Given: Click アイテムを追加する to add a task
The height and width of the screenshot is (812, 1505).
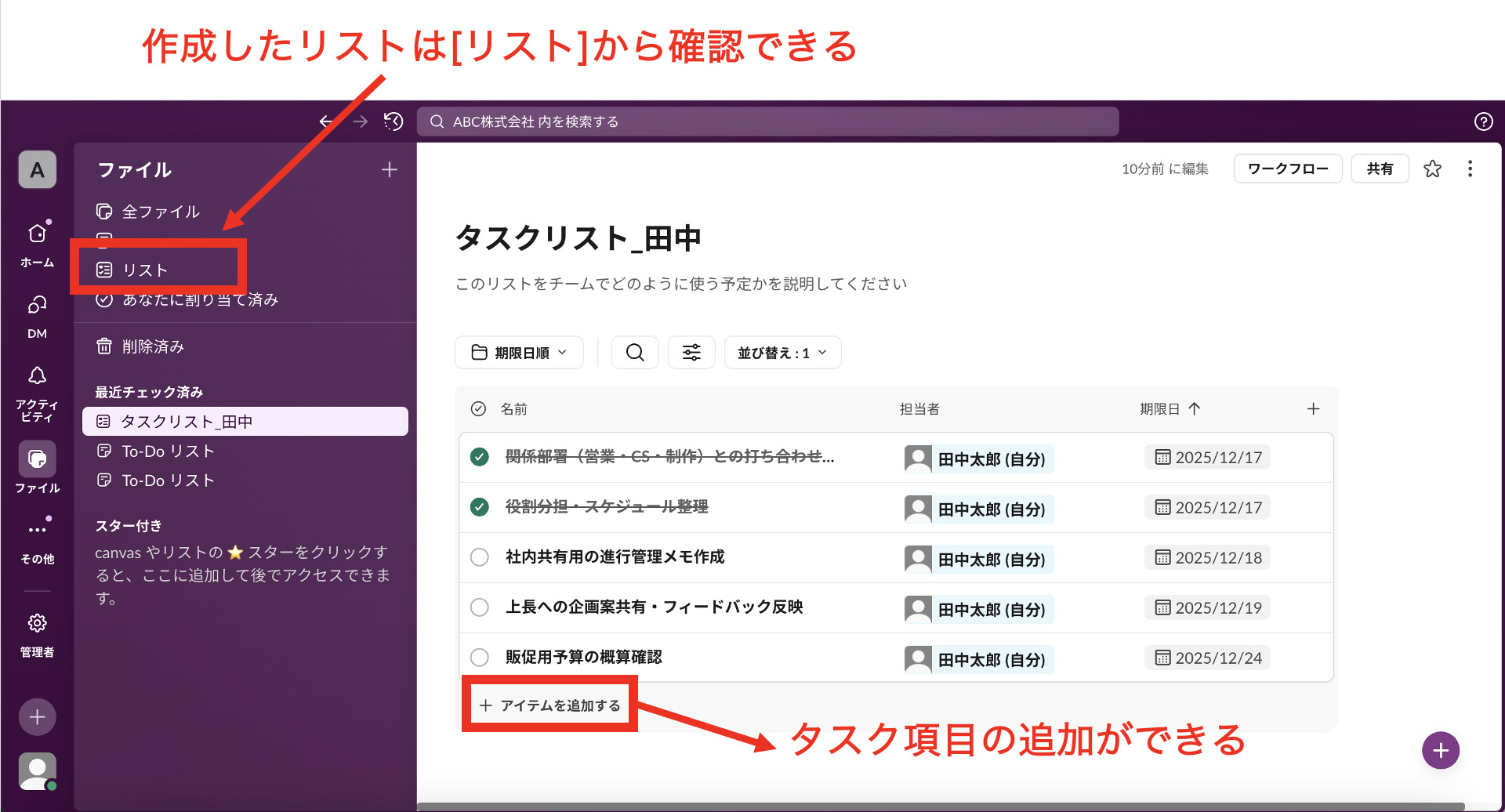Looking at the screenshot, I should pyautogui.click(x=549, y=704).
